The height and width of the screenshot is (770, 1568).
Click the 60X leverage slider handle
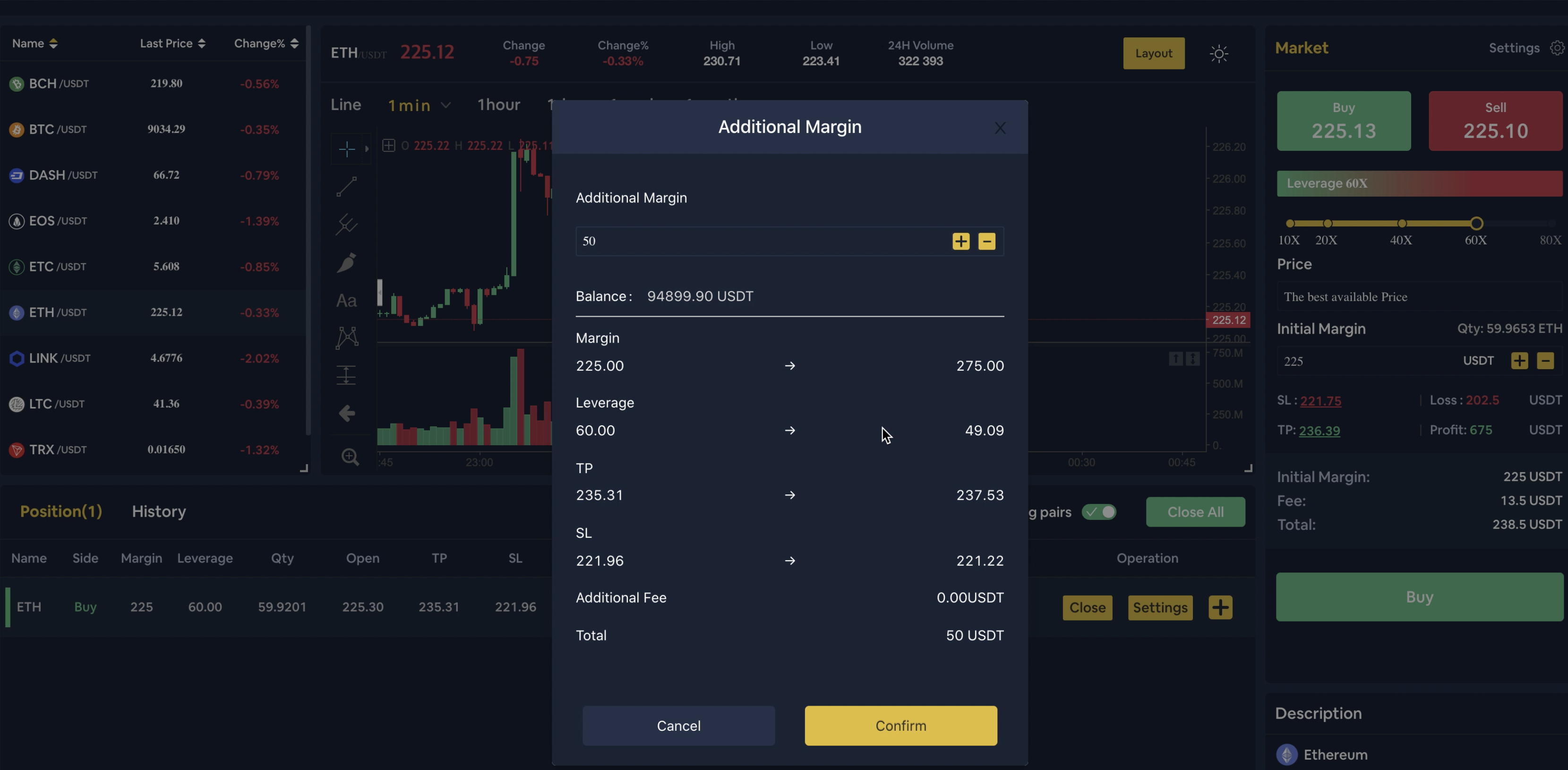click(1476, 223)
